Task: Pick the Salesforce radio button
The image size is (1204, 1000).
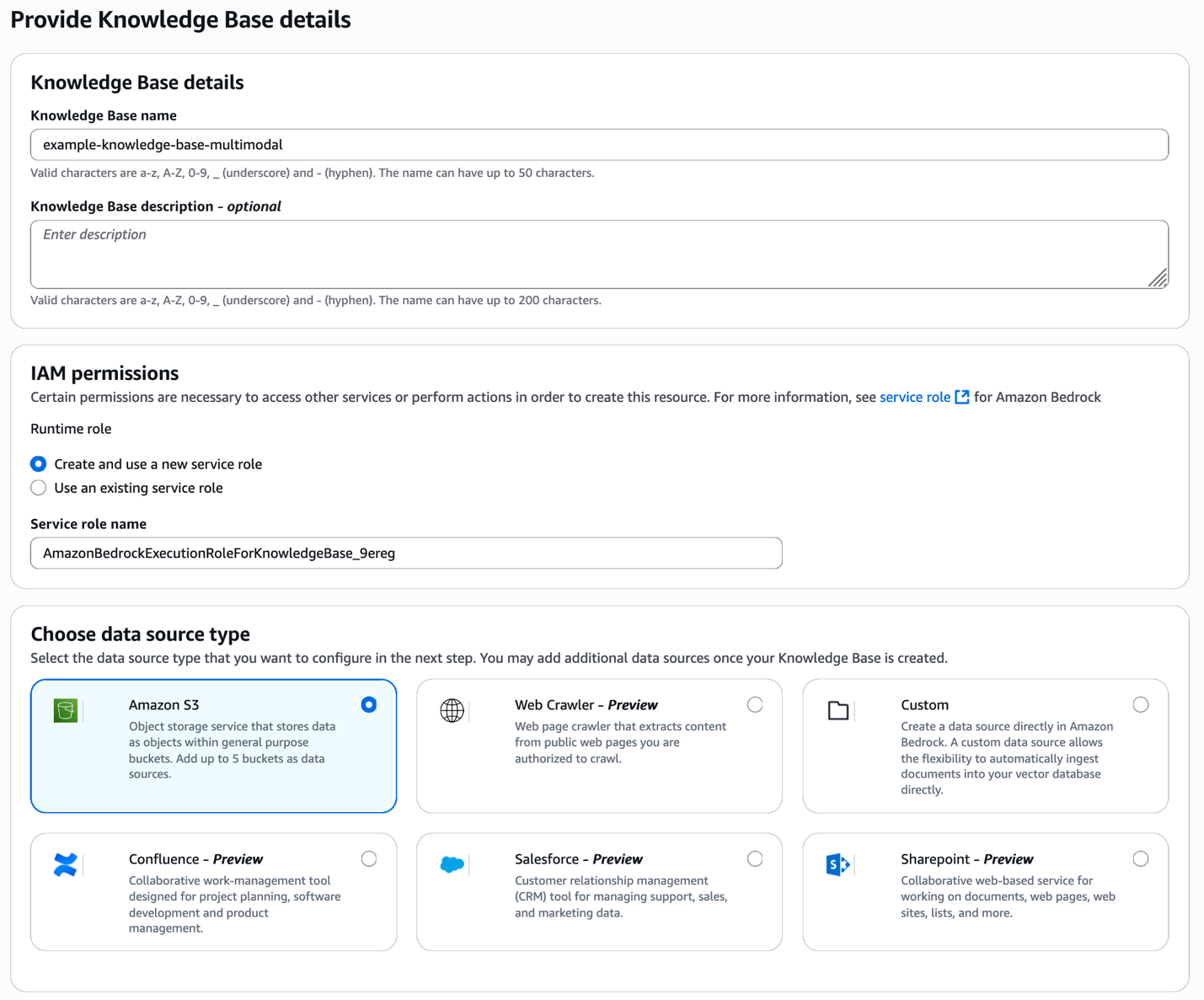Action: click(755, 858)
